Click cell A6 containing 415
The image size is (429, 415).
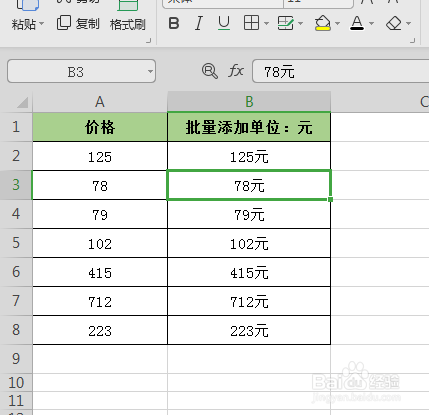point(100,272)
